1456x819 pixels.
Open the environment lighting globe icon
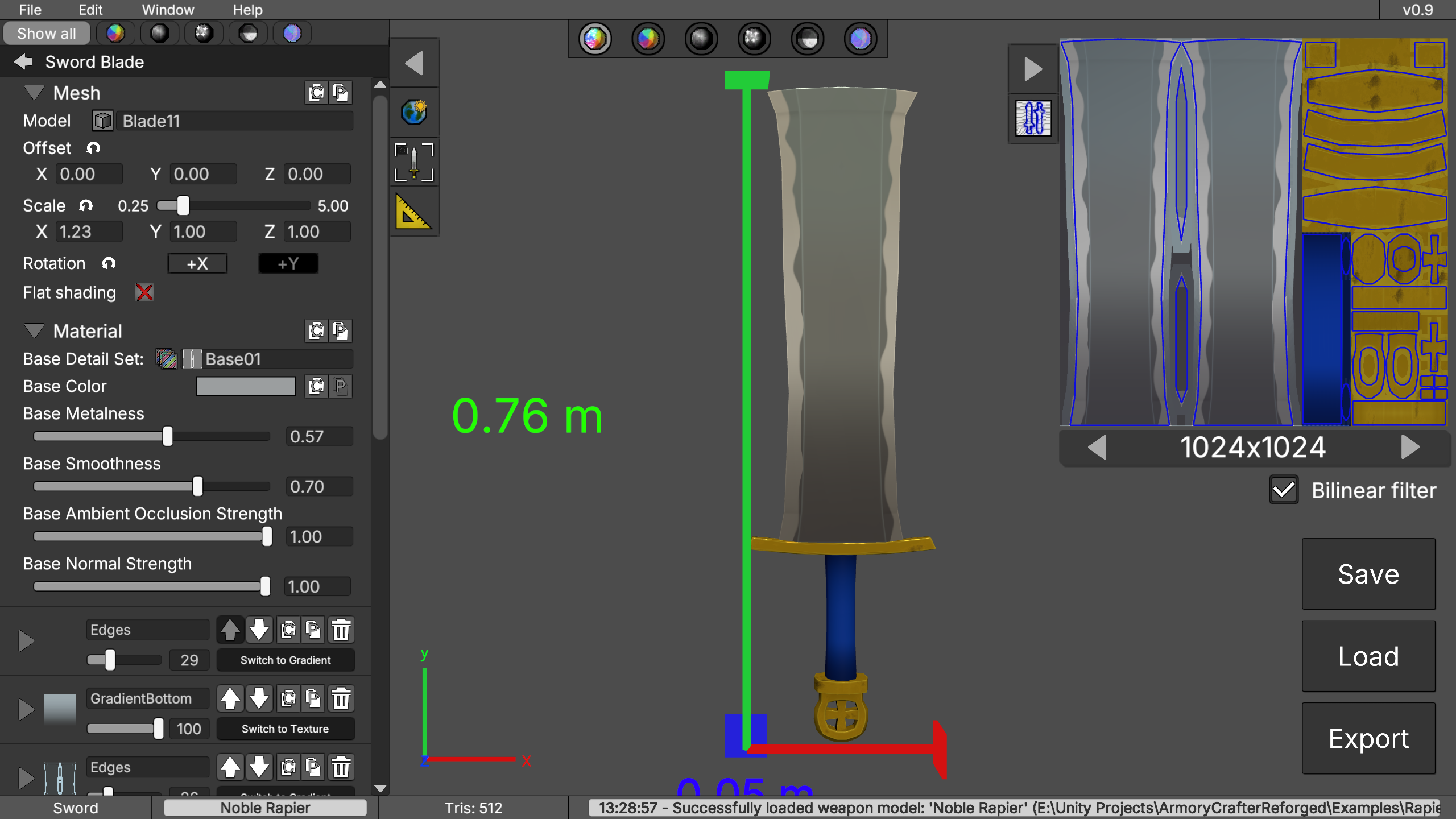click(x=414, y=111)
